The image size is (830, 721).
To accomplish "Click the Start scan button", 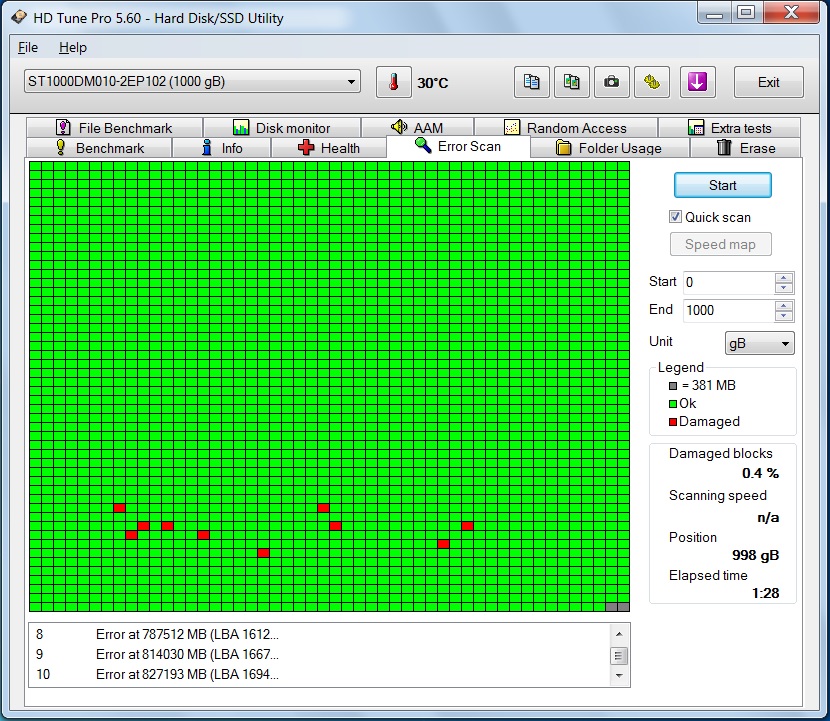I will (723, 185).
